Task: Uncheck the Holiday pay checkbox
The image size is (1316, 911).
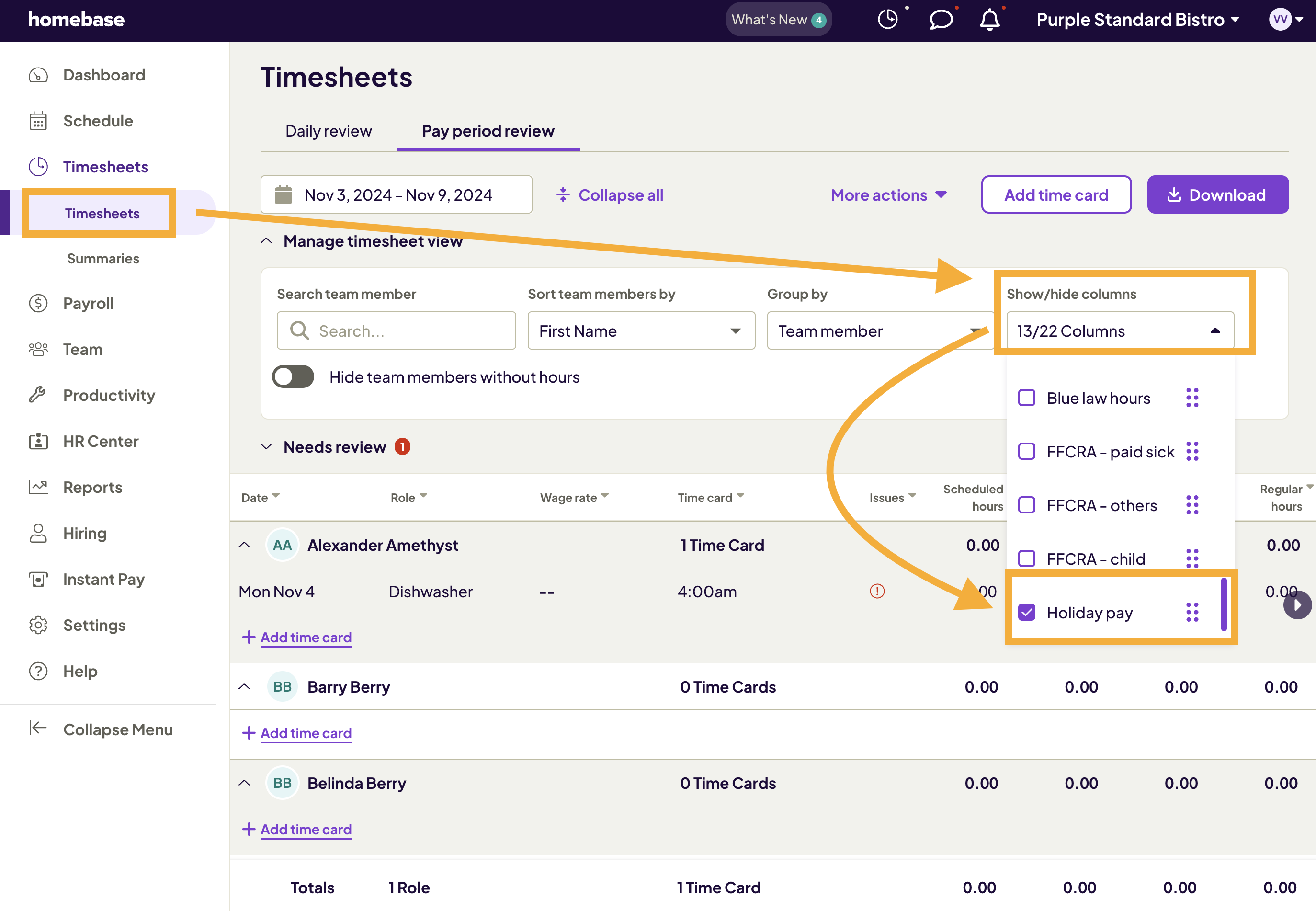Action: pos(1027,613)
